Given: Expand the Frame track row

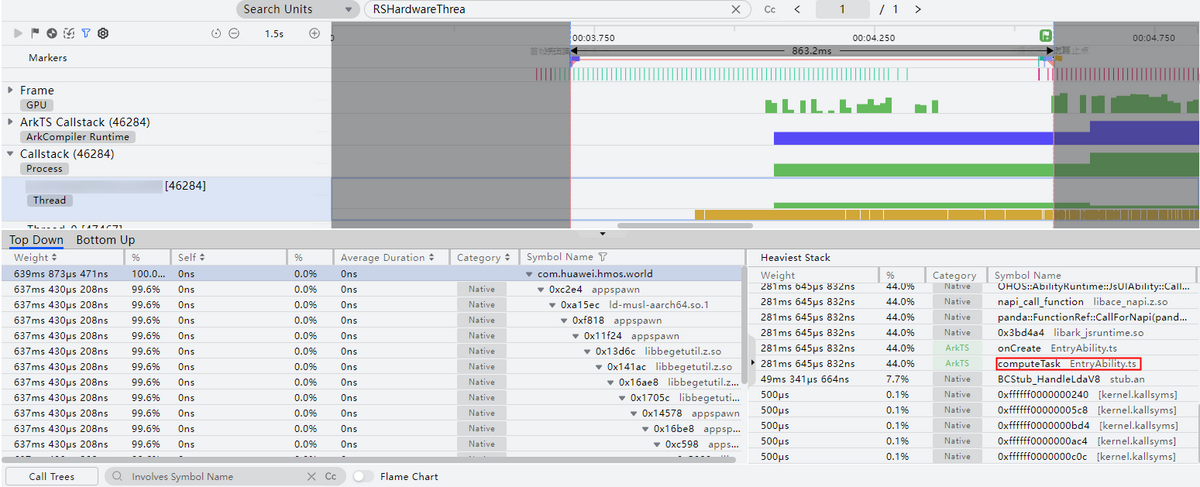Looking at the screenshot, I should coord(11,90).
